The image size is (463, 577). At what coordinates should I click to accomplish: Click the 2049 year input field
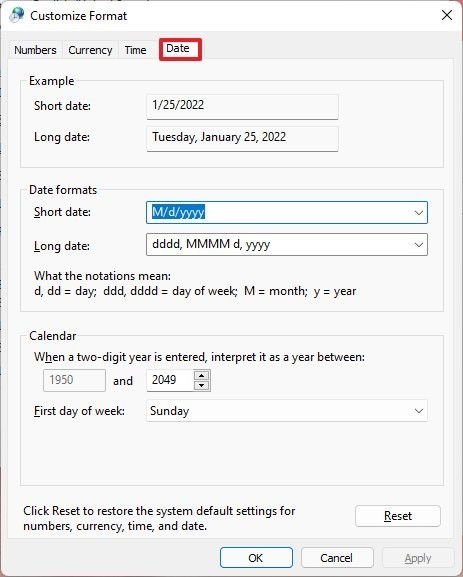[170, 380]
